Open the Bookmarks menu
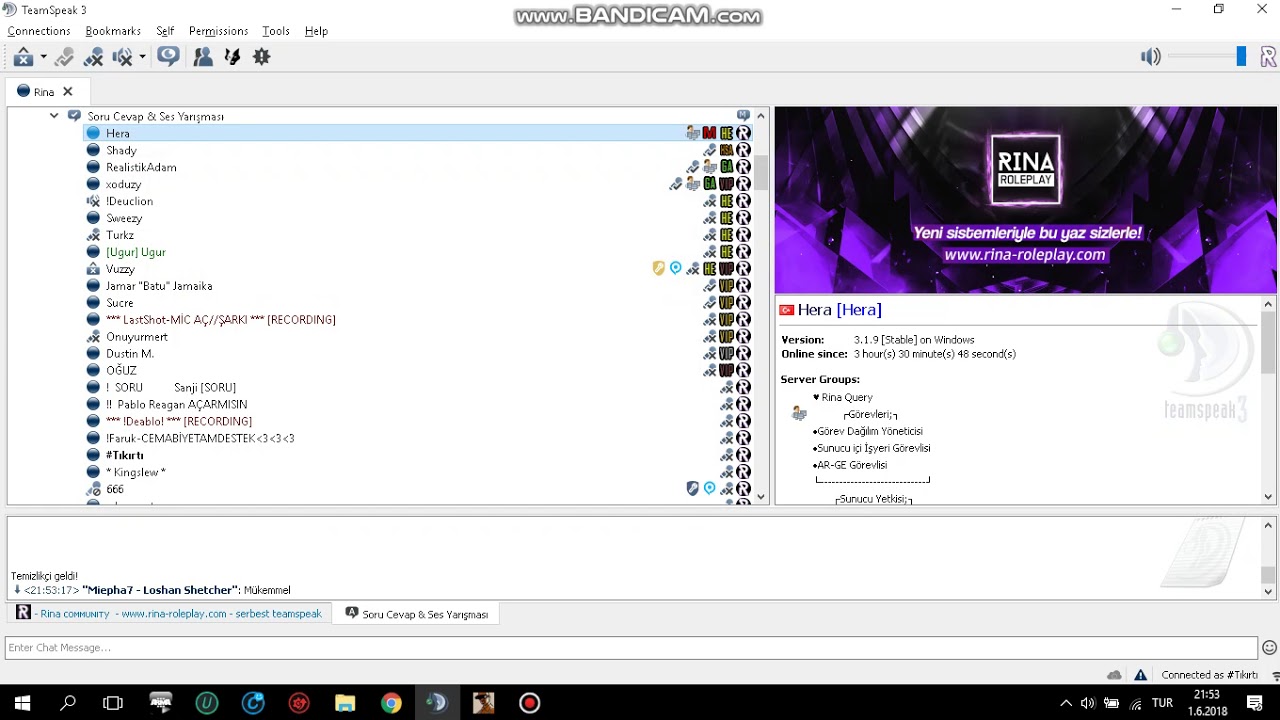1280x720 pixels. [x=113, y=31]
